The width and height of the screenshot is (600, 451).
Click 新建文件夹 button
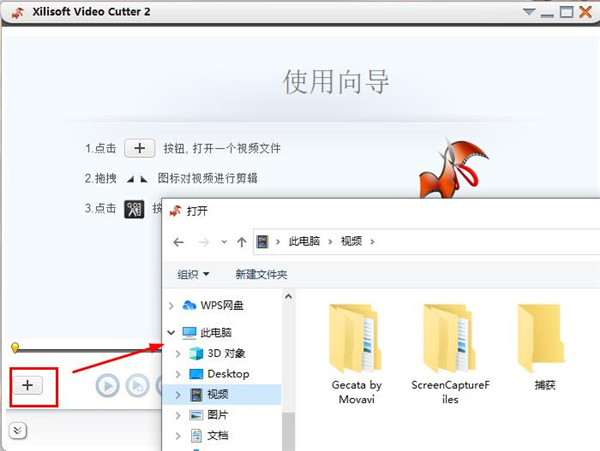tap(261, 274)
